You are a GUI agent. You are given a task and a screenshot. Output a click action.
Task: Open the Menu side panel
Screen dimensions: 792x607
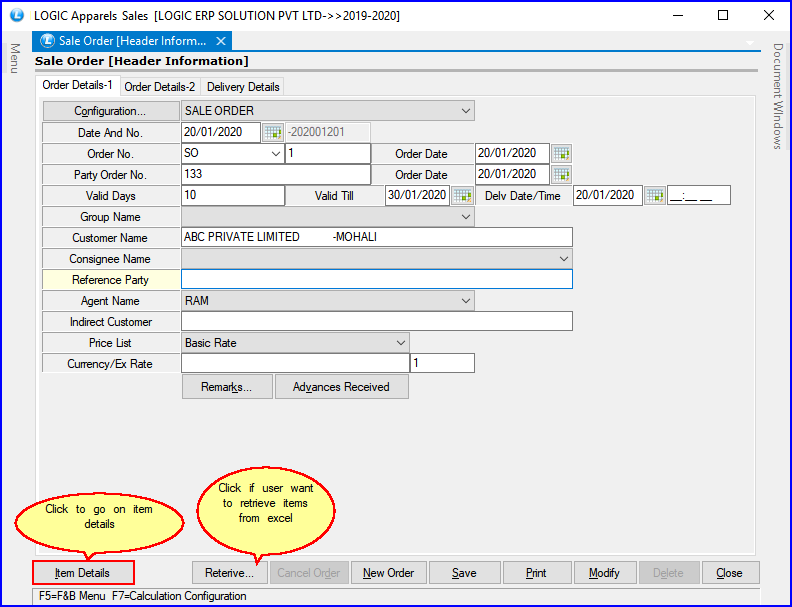15,58
